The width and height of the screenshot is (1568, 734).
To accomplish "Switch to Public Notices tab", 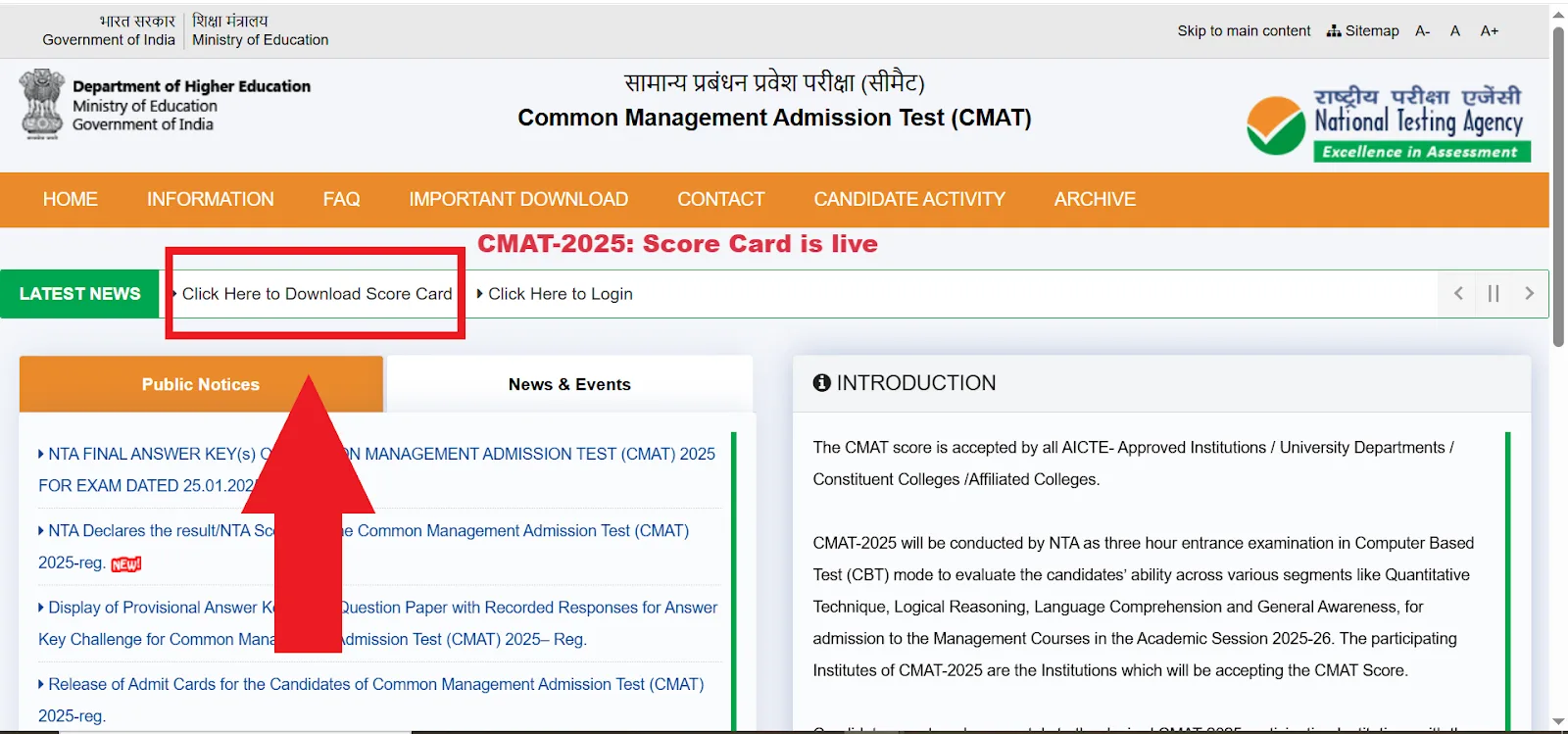I will (x=201, y=384).
